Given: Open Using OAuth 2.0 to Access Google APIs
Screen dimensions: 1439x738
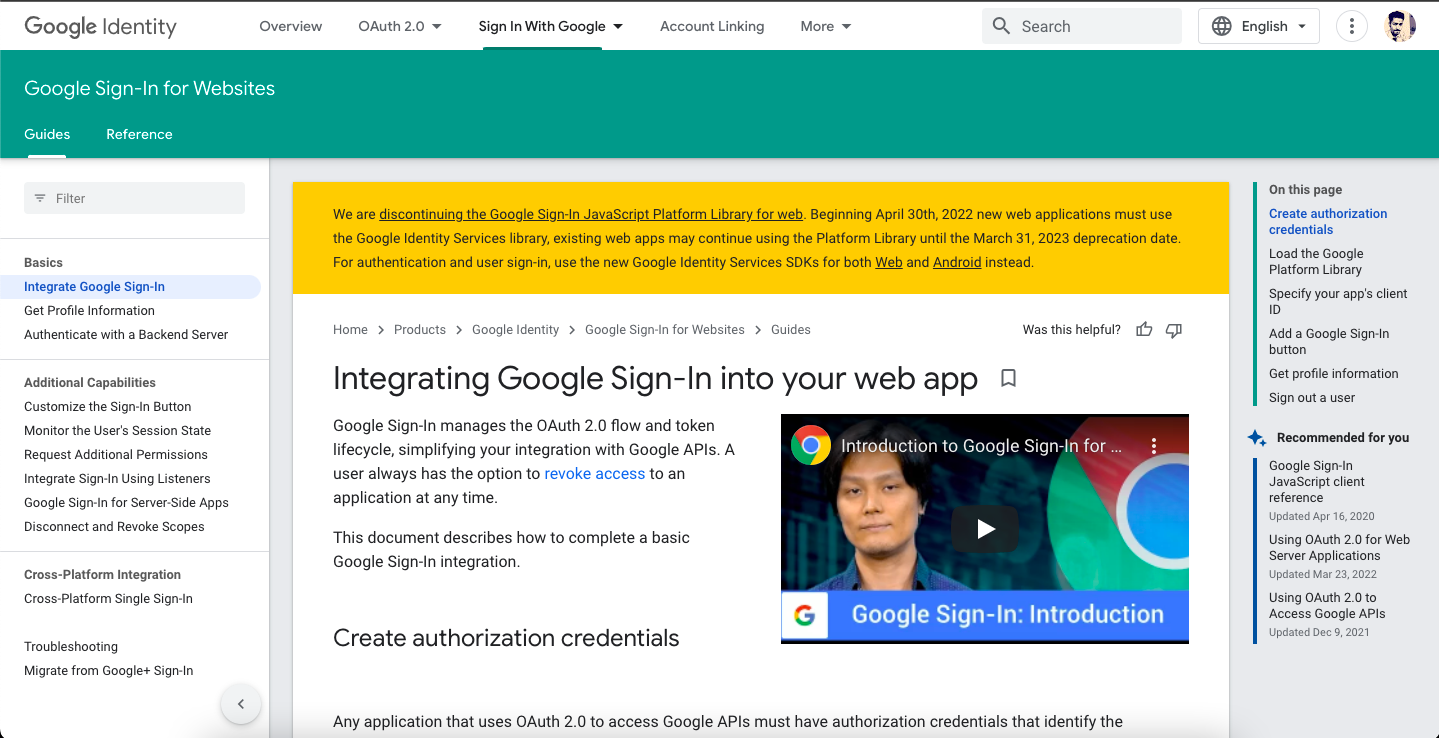Looking at the screenshot, I should click(1327, 606).
